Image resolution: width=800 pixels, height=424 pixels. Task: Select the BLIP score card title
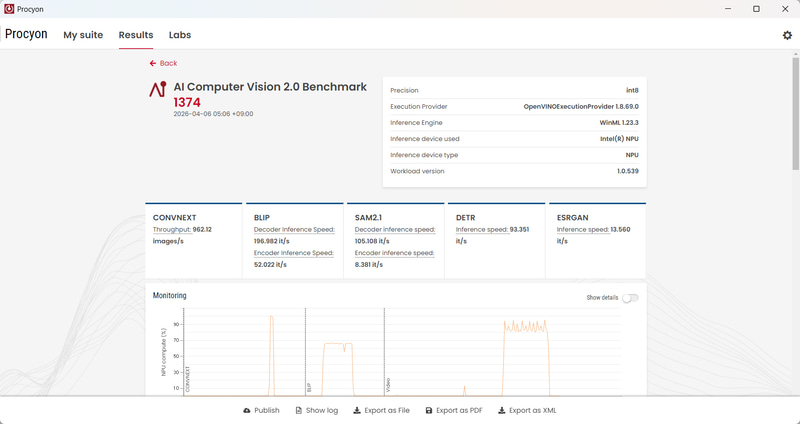(x=262, y=217)
